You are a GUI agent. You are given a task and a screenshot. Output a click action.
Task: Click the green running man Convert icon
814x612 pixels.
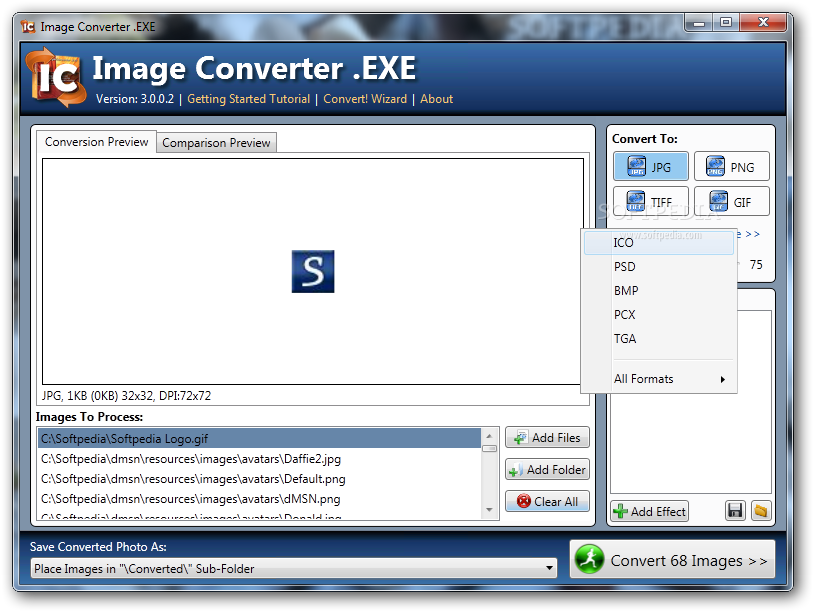[589, 559]
